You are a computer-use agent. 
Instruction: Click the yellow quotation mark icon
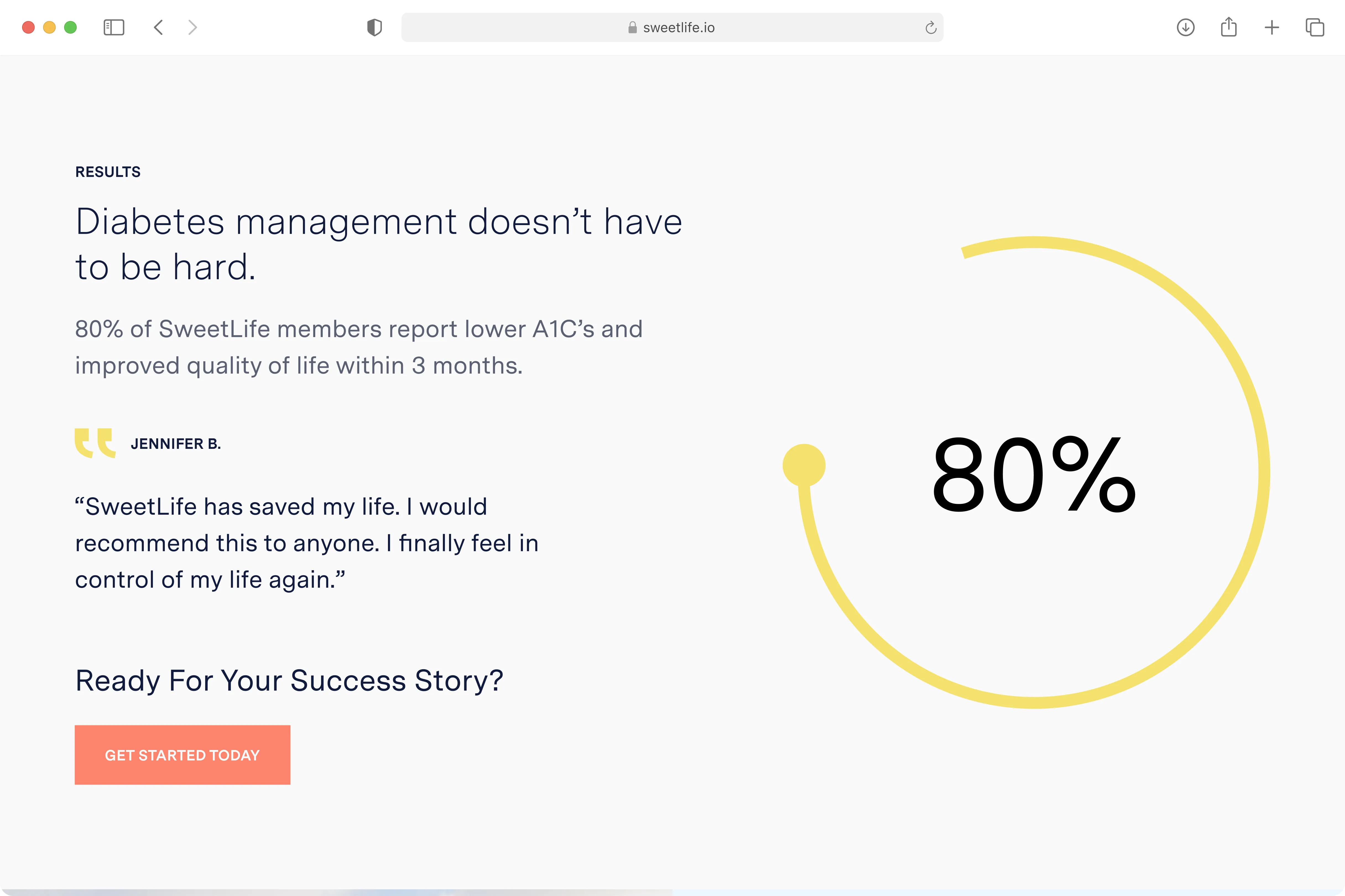(95, 443)
